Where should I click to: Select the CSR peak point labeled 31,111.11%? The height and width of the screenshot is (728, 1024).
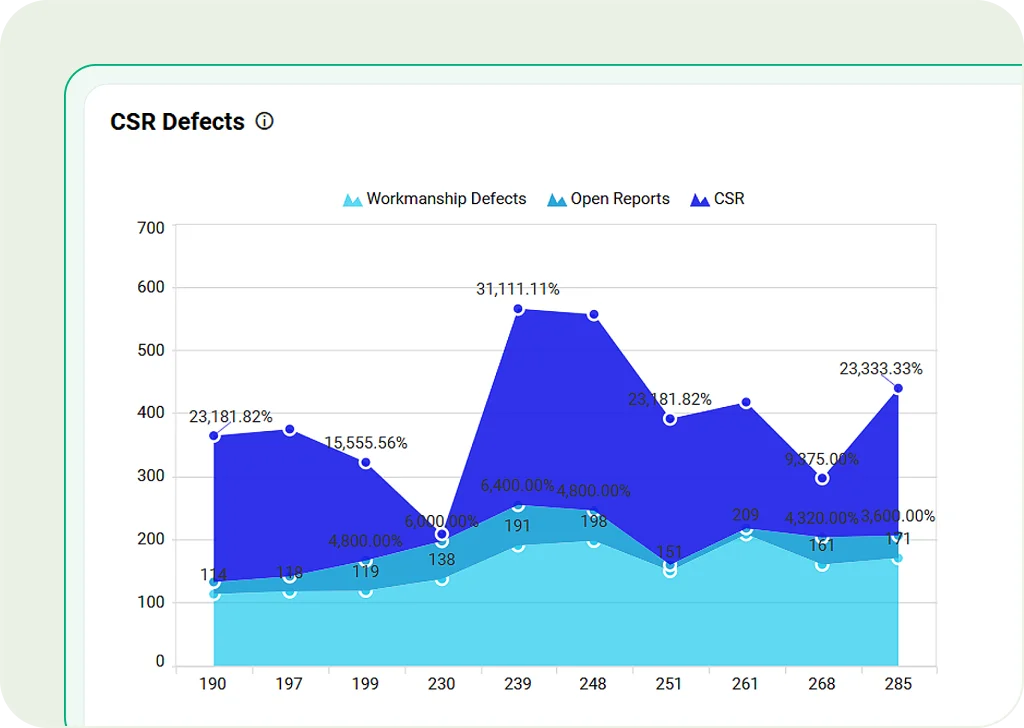pyautogui.click(x=518, y=309)
